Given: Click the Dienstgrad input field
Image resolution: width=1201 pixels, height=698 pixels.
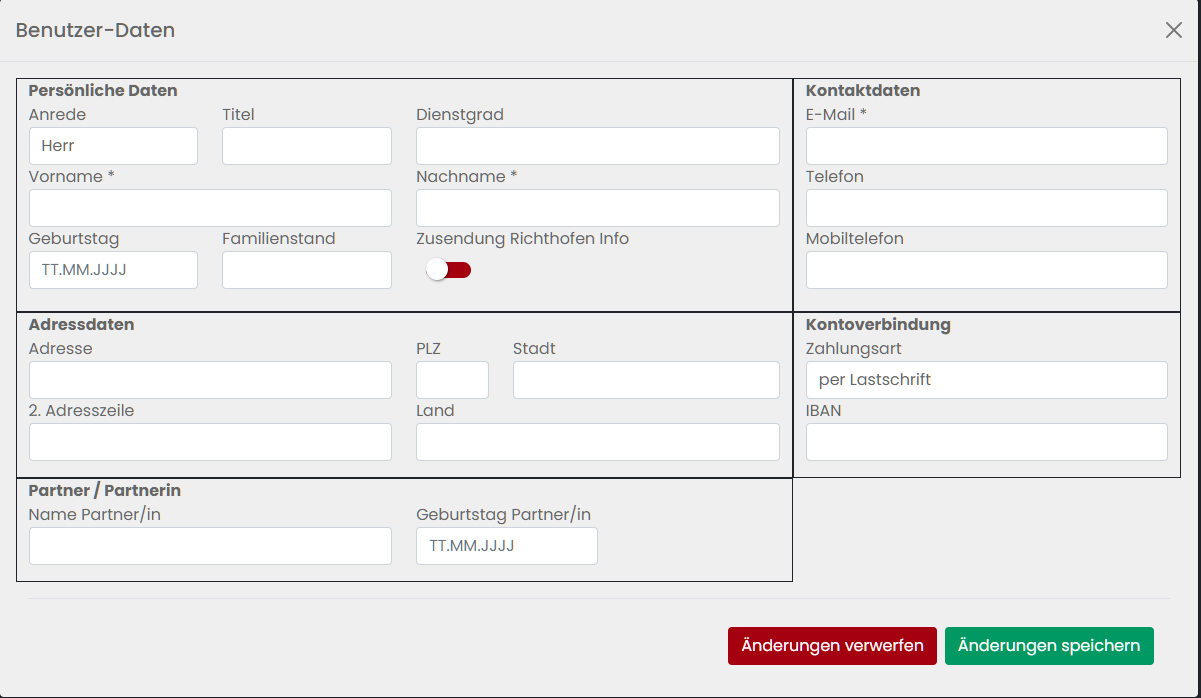Looking at the screenshot, I should click(x=597, y=146).
